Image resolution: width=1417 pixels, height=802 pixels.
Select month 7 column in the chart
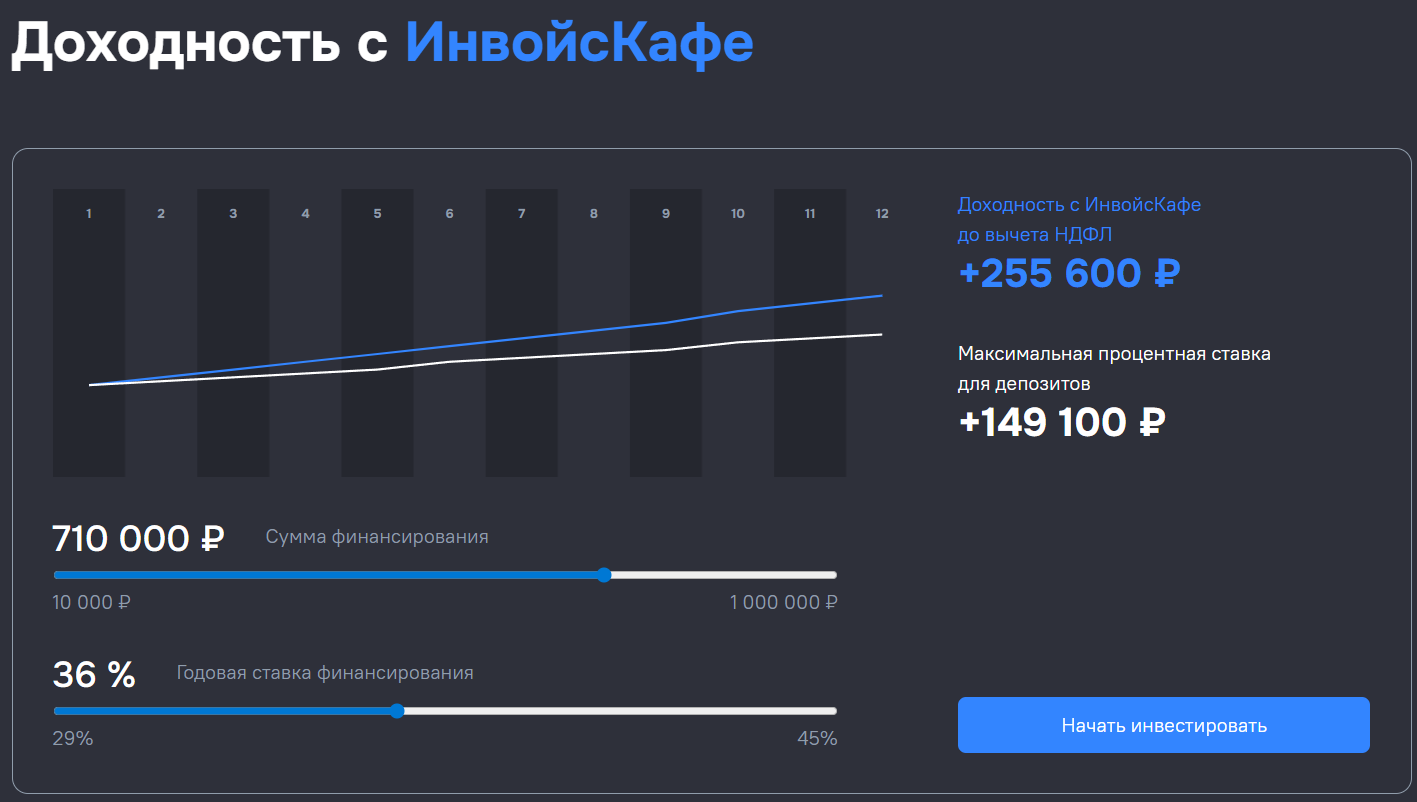521,332
